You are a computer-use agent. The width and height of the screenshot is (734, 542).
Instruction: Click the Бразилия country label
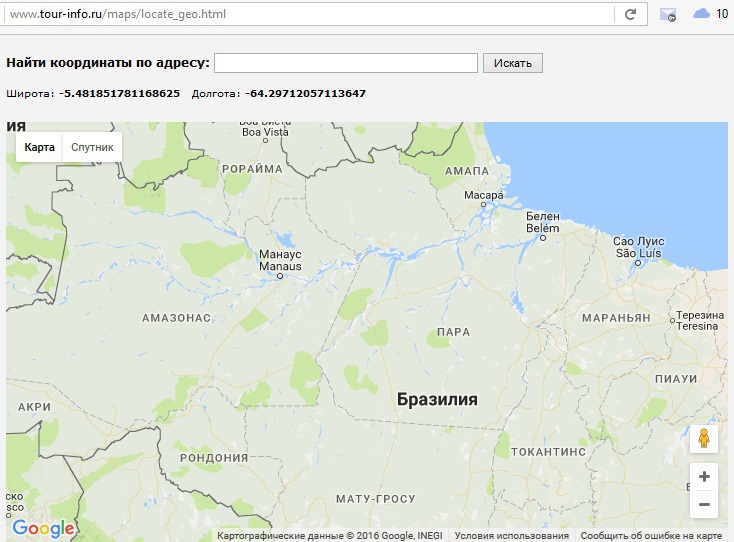point(437,399)
